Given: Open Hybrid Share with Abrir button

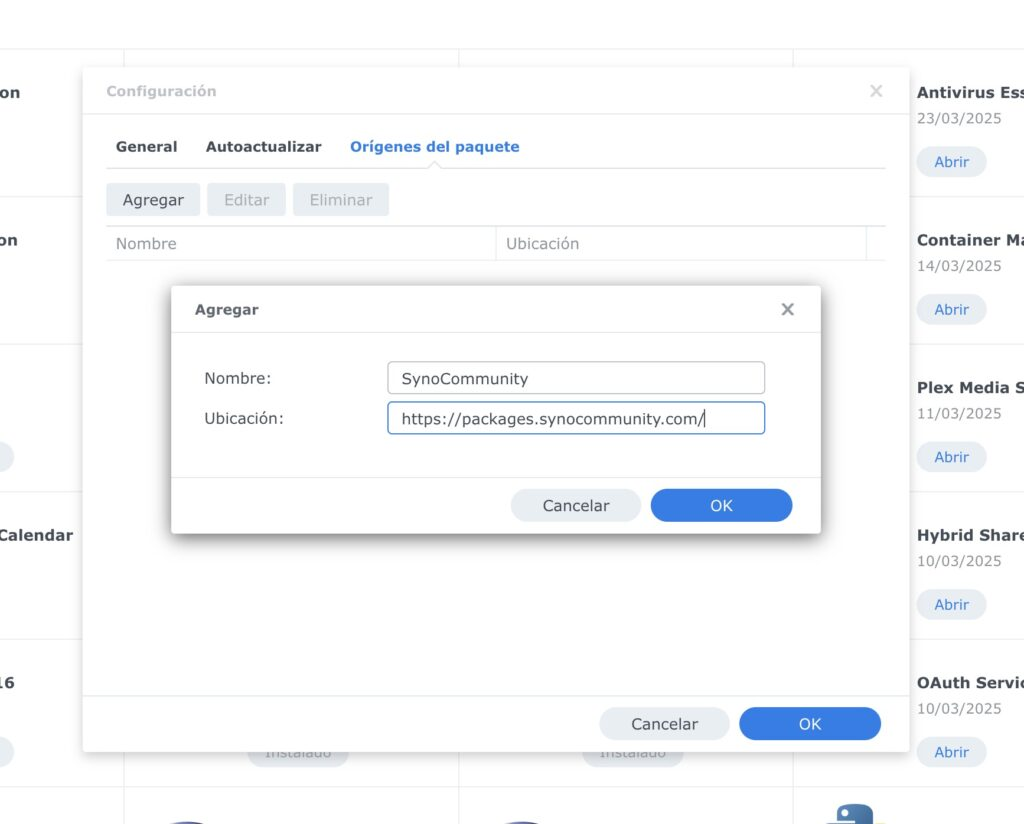Looking at the screenshot, I should tap(952, 605).
